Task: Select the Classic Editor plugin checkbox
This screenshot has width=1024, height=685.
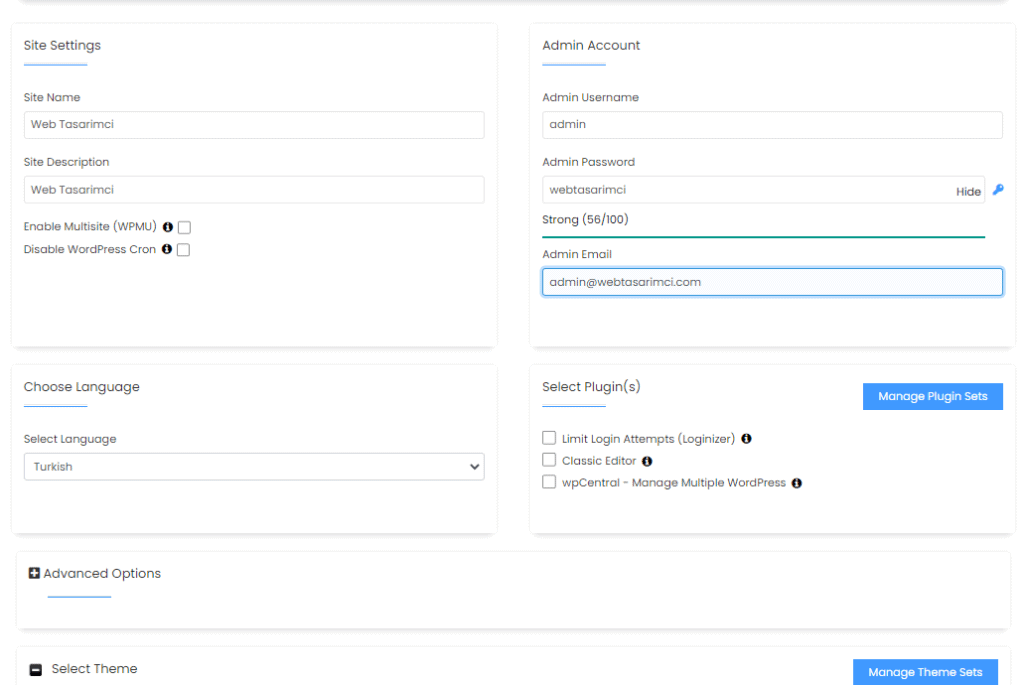Action: point(549,460)
